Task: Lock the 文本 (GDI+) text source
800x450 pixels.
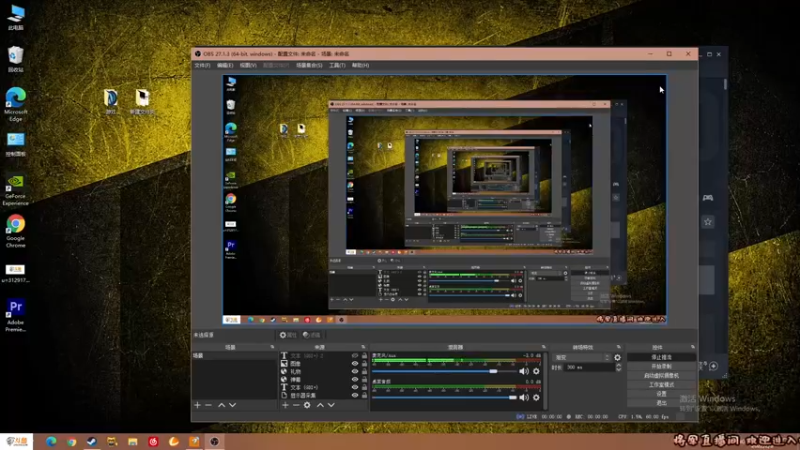Action: (364, 387)
